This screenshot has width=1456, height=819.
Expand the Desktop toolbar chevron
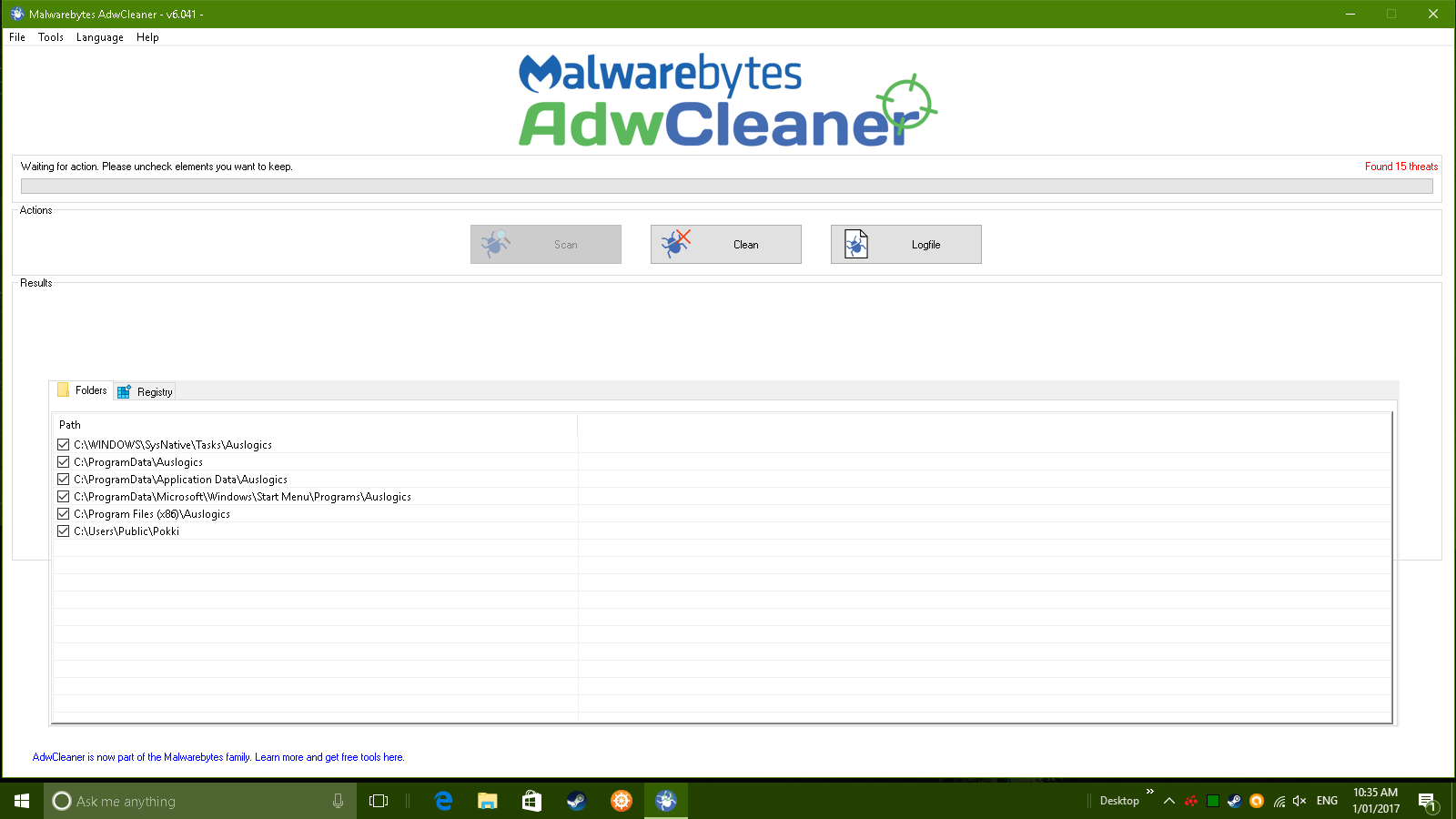(1150, 792)
